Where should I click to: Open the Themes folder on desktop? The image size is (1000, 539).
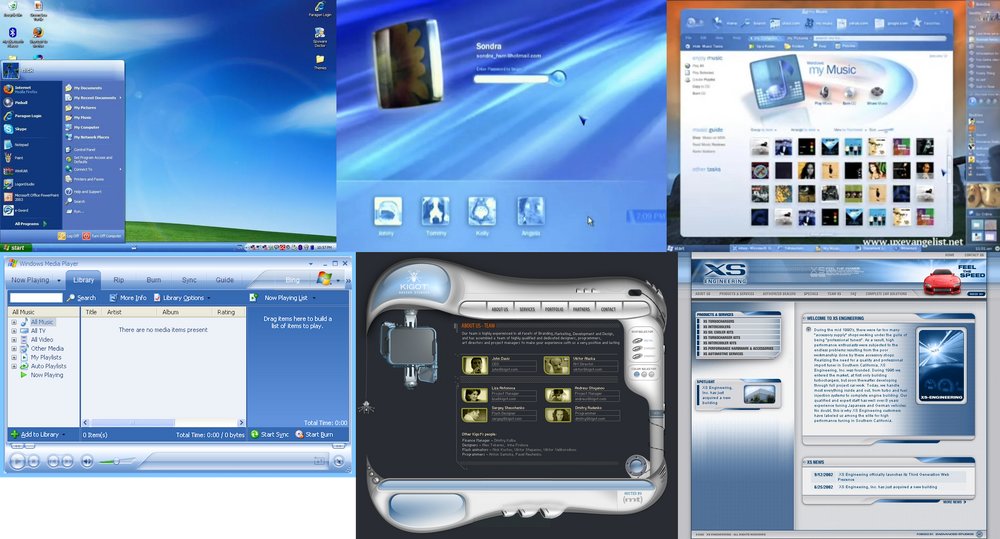point(320,62)
